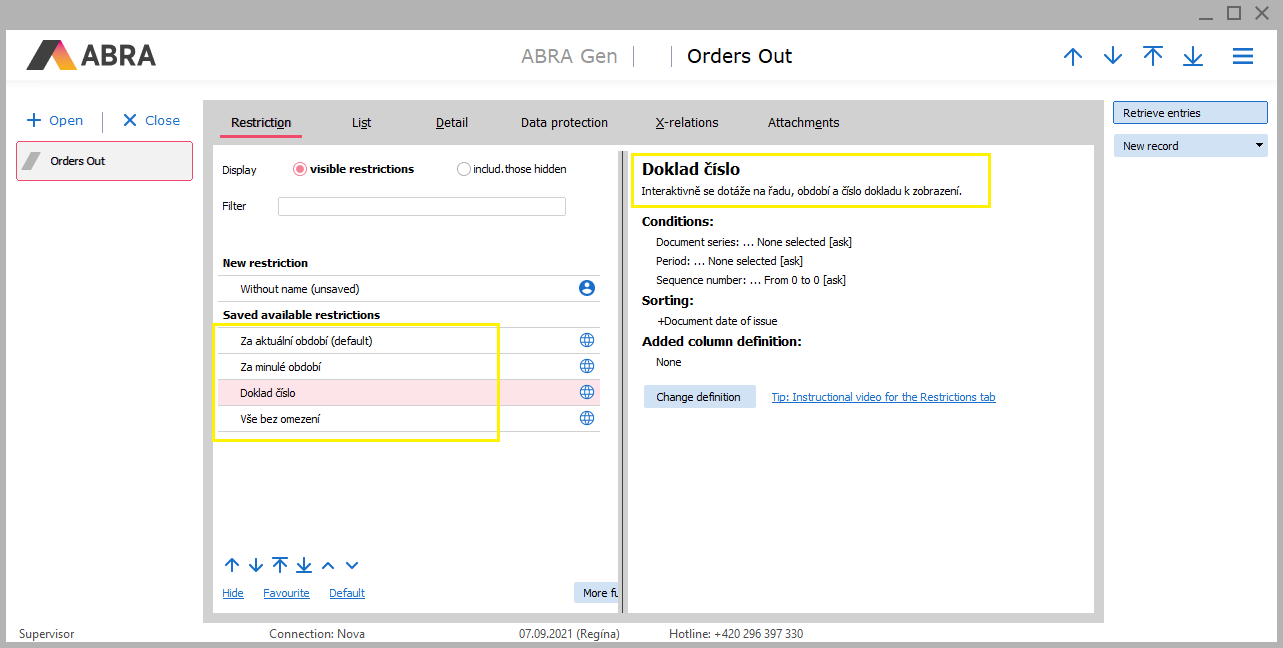Click the Hide link
Screen dimensions: 1283x648
[x=233, y=593]
